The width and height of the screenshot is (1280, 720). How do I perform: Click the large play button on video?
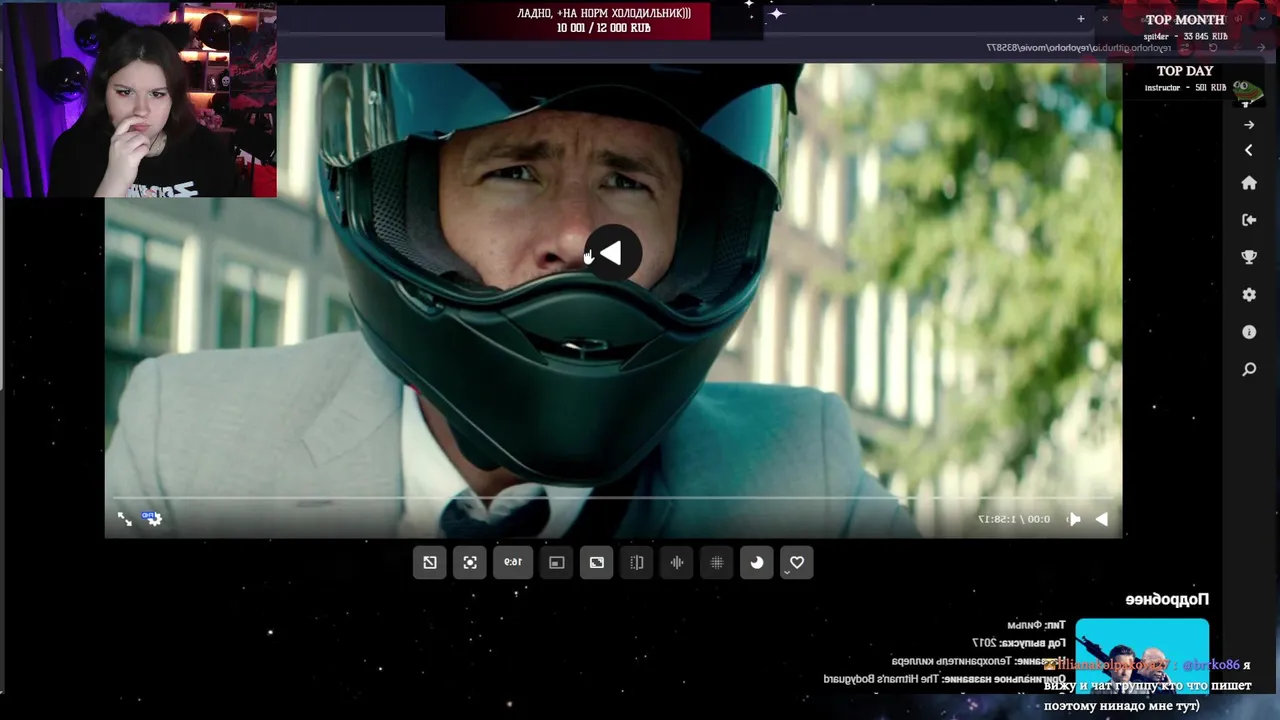click(x=612, y=255)
